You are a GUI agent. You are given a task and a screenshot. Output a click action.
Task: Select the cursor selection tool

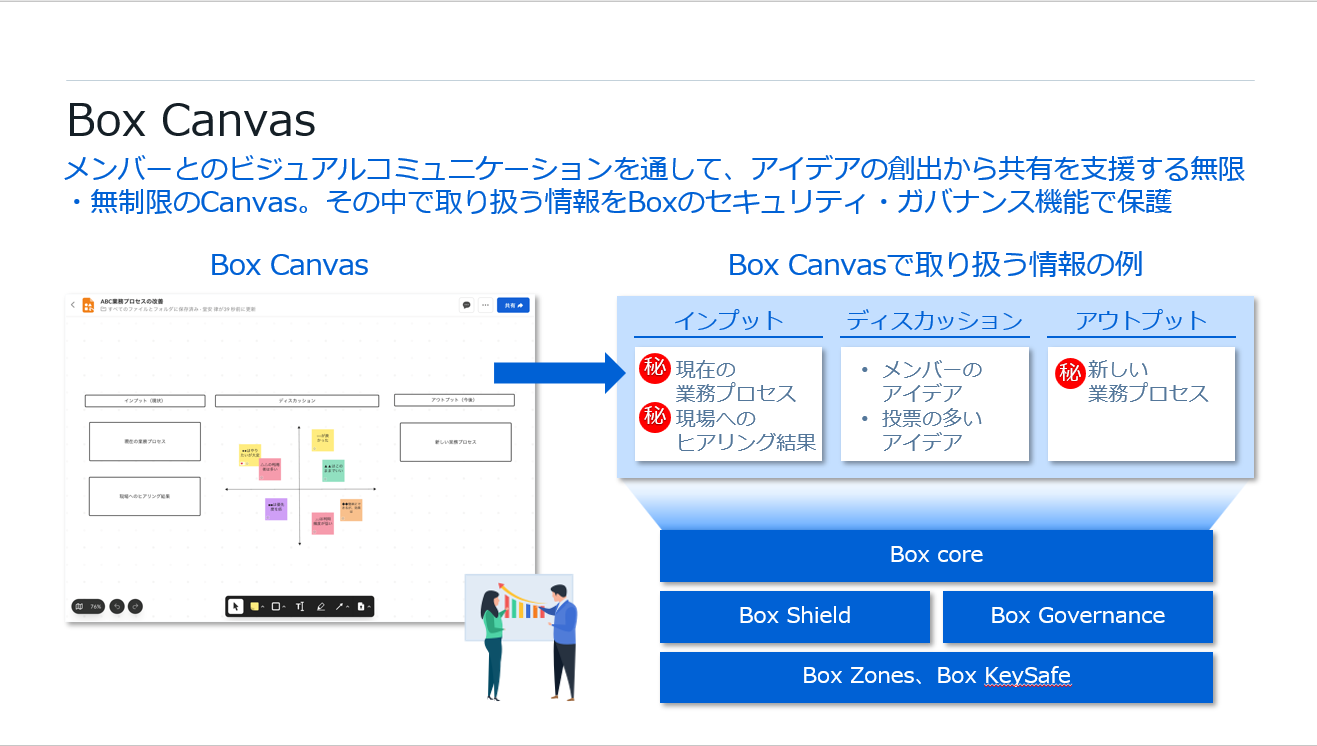tap(237, 606)
